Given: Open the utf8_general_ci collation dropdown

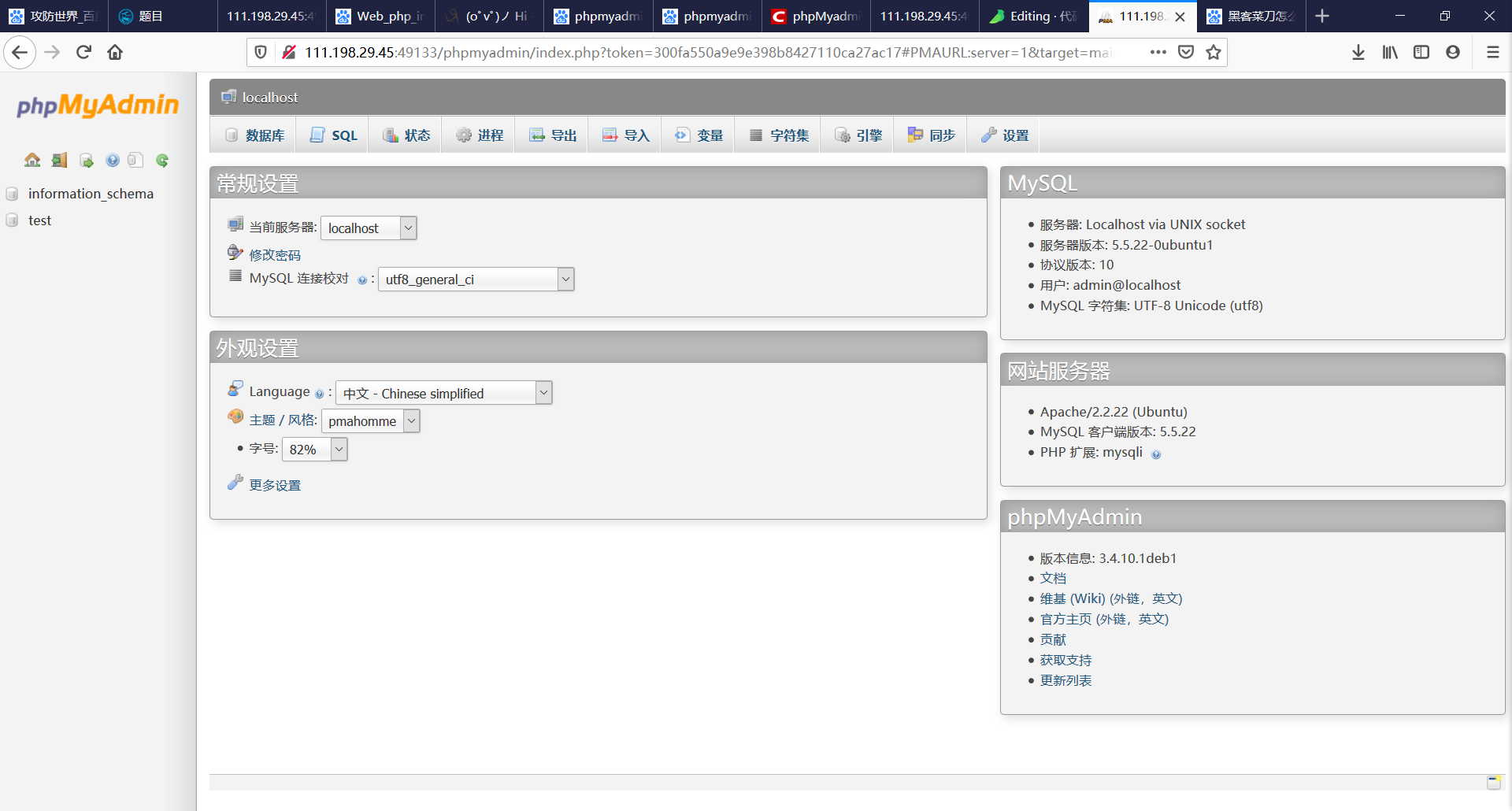Looking at the screenshot, I should point(476,280).
